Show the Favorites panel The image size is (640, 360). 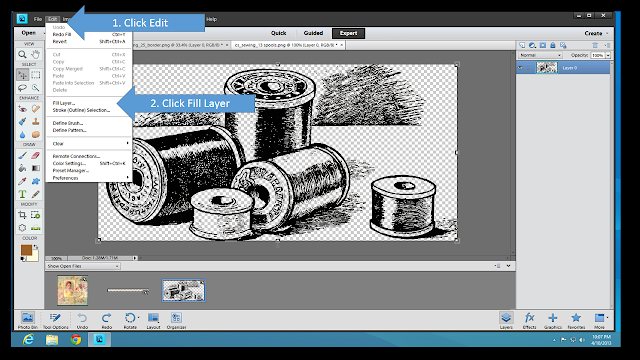(x=576, y=320)
